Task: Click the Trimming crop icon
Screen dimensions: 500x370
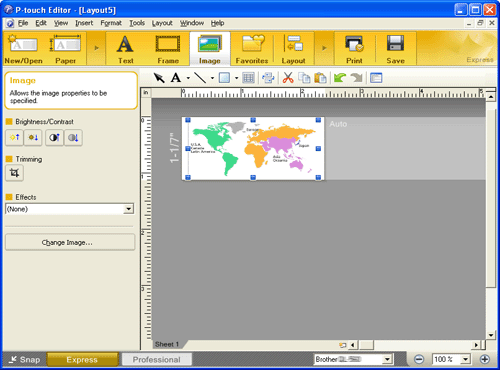Action: click(14, 173)
